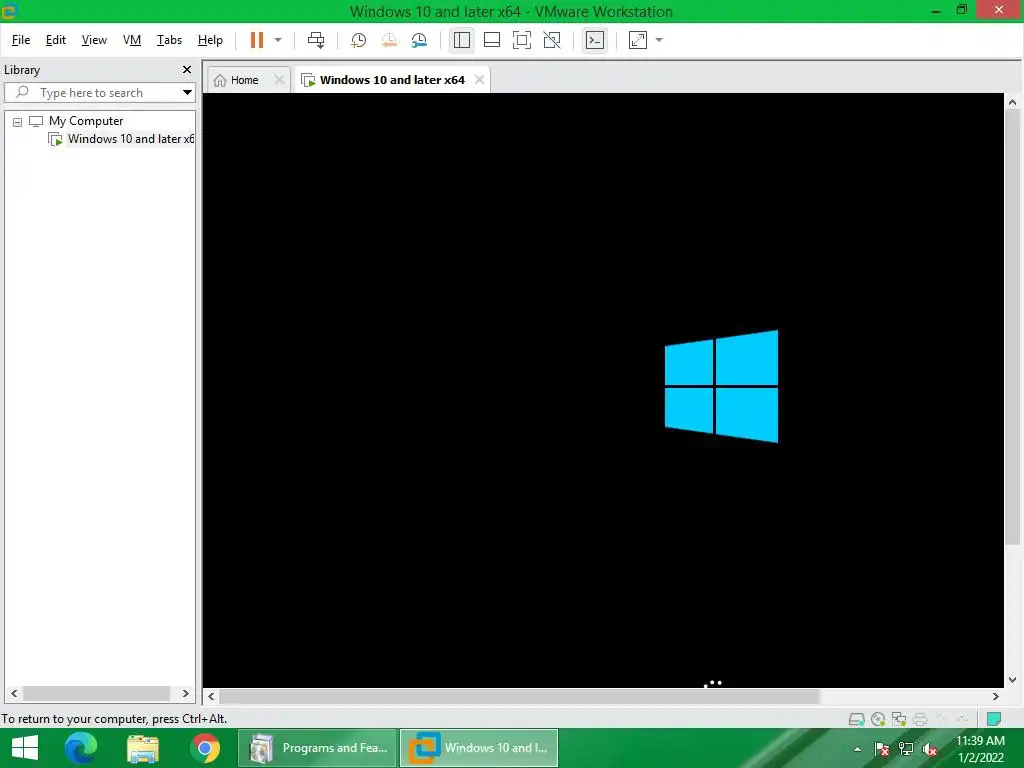This screenshot has width=1024, height=768.
Task: Open the View menu
Action: tap(94, 40)
